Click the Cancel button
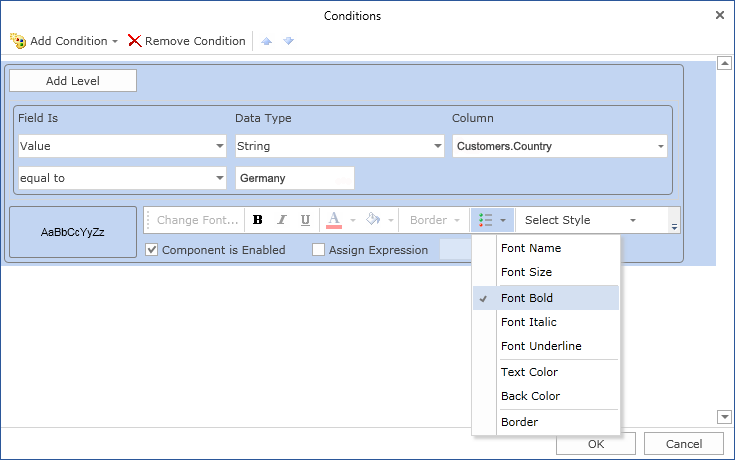This screenshot has height=460, width=735. pos(683,444)
